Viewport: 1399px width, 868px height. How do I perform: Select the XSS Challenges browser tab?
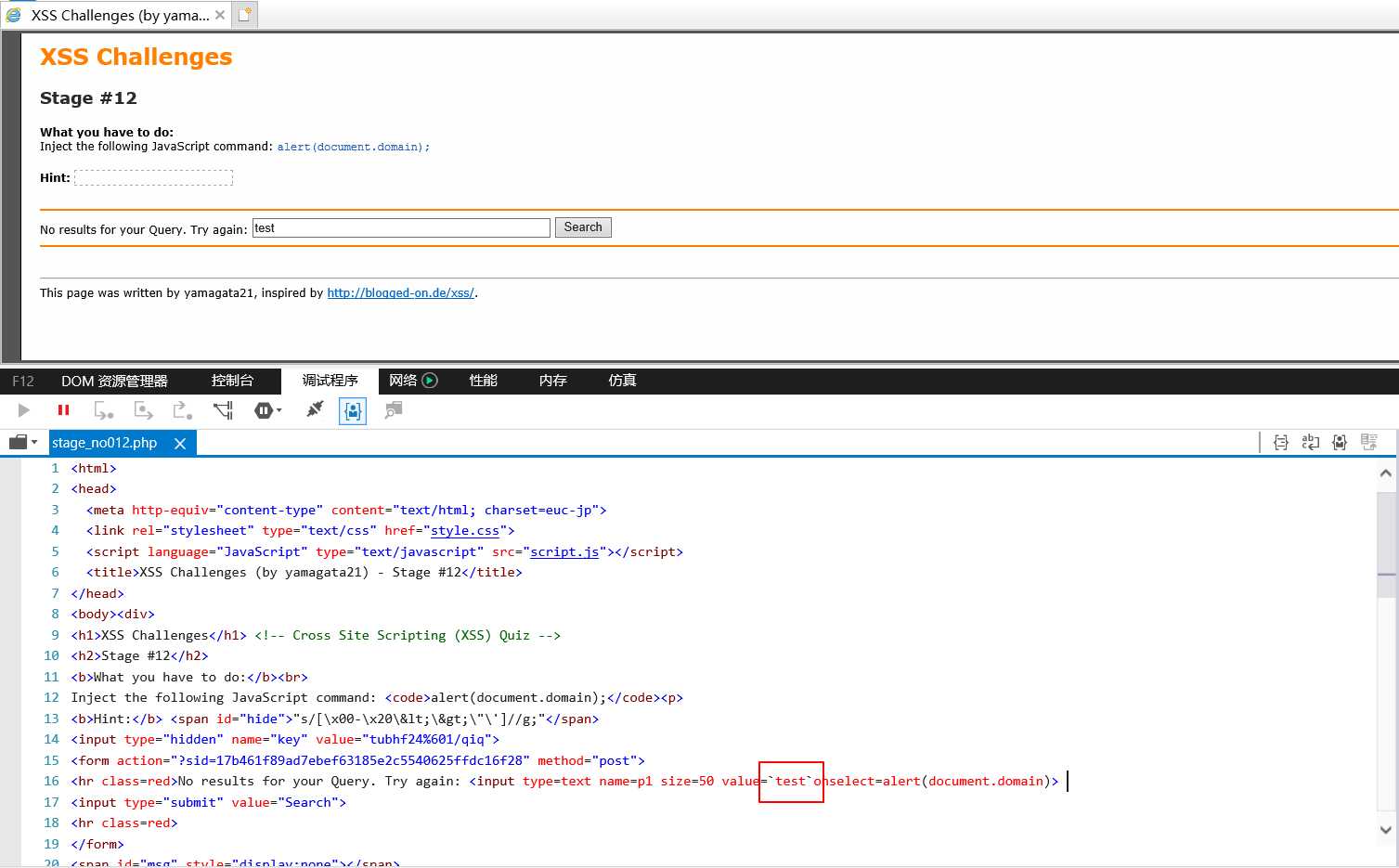pyautogui.click(x=115, y=15)
